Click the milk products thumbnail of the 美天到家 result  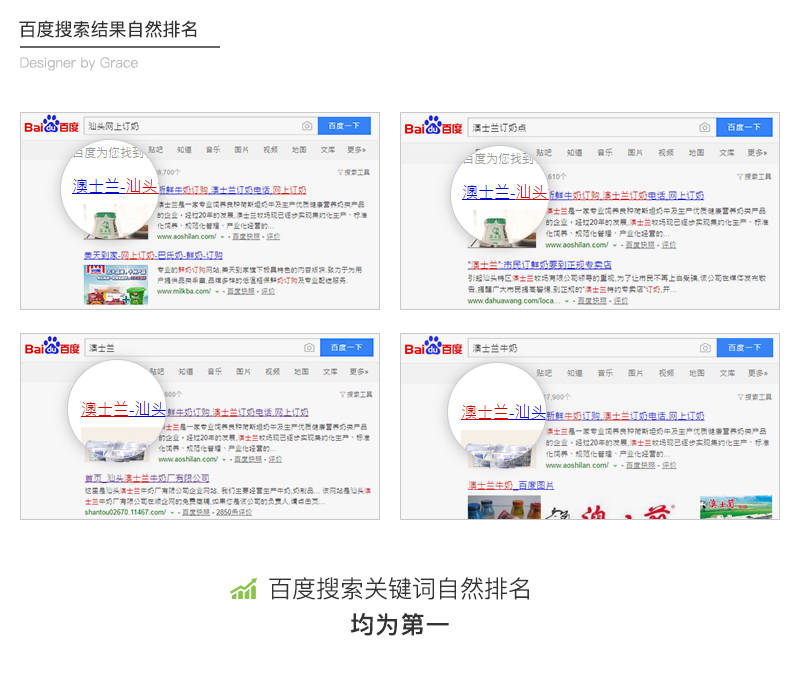tap(116, 285)
